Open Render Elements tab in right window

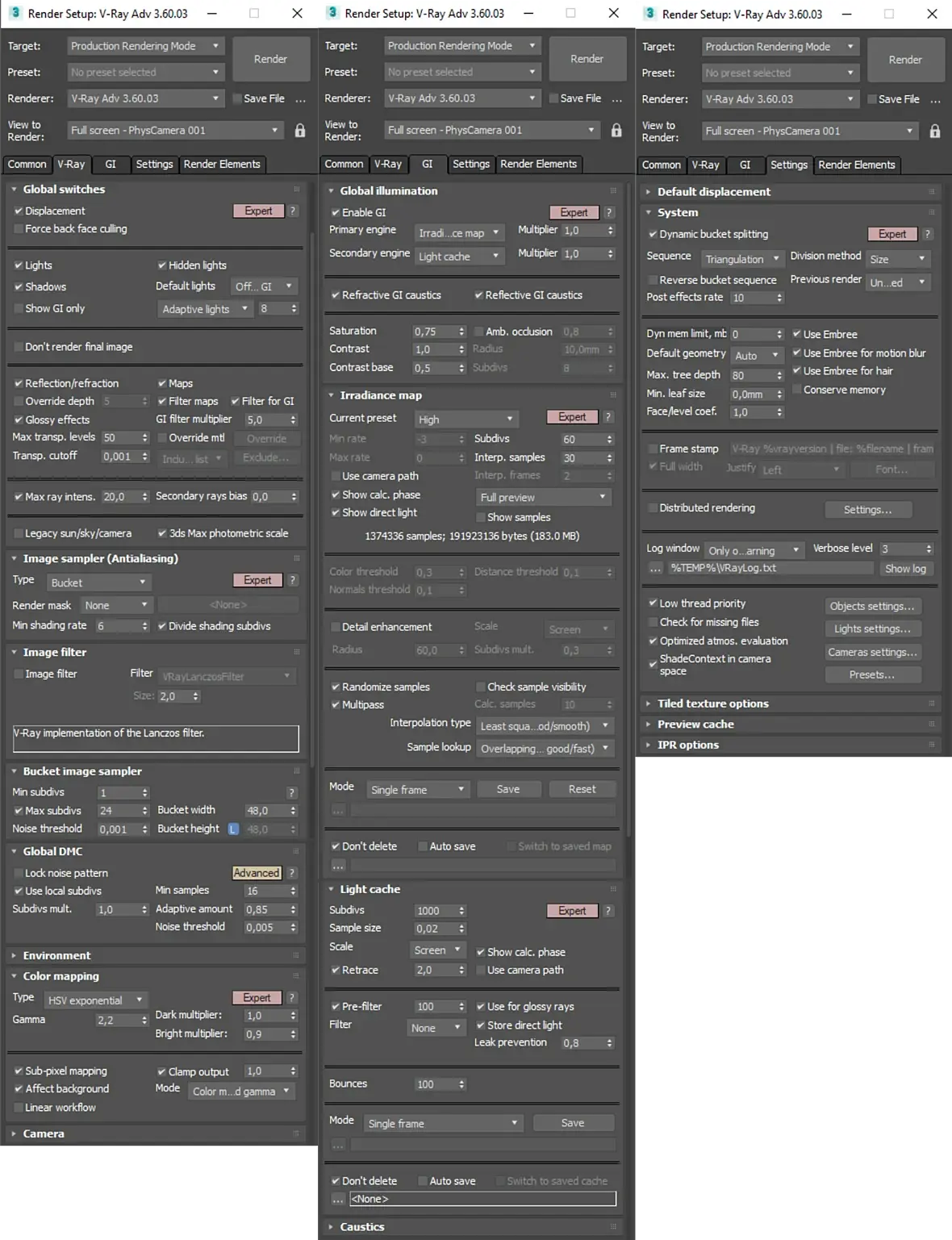[x=857, y=165]
